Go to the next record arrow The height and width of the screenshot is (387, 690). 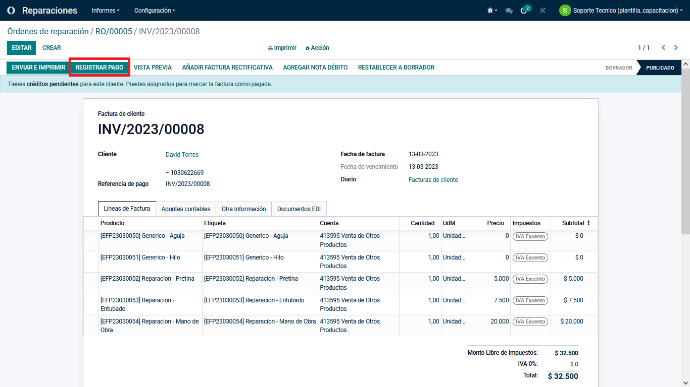pyautogui.click(x=676, y=48)
